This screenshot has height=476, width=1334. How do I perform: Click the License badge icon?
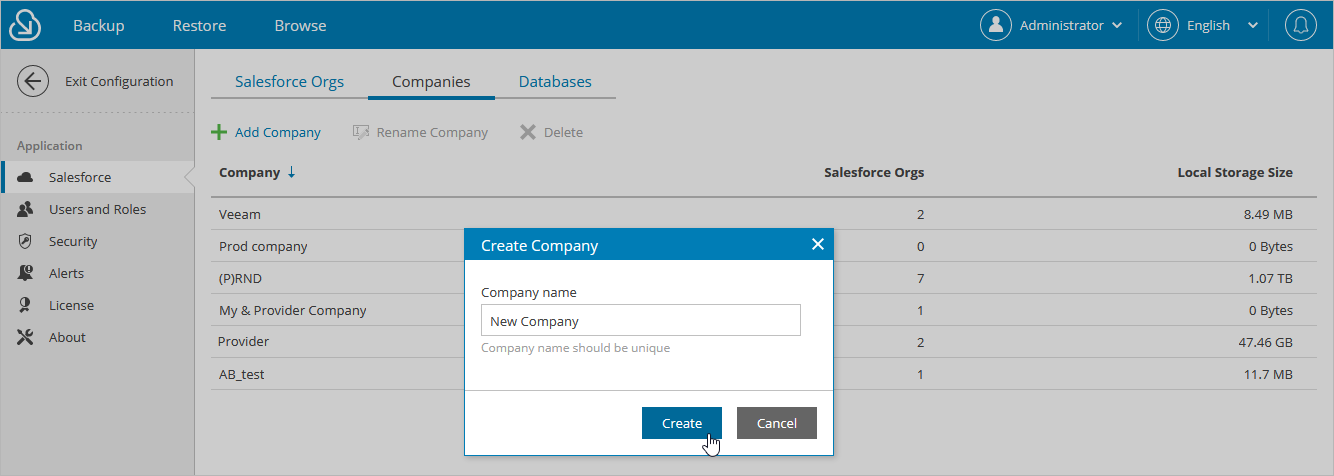26,306
